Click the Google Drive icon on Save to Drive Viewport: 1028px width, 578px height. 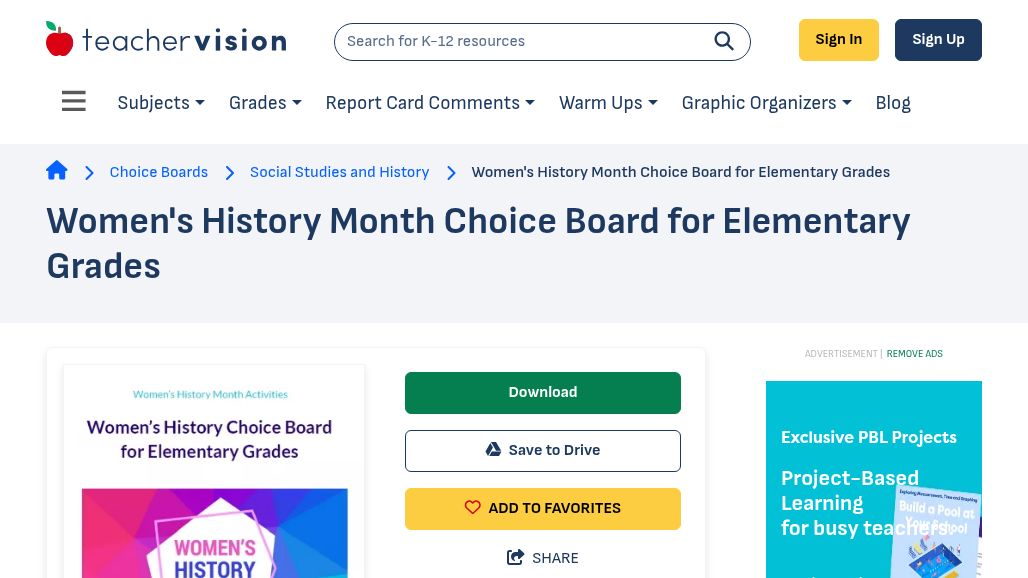[493, 449]
